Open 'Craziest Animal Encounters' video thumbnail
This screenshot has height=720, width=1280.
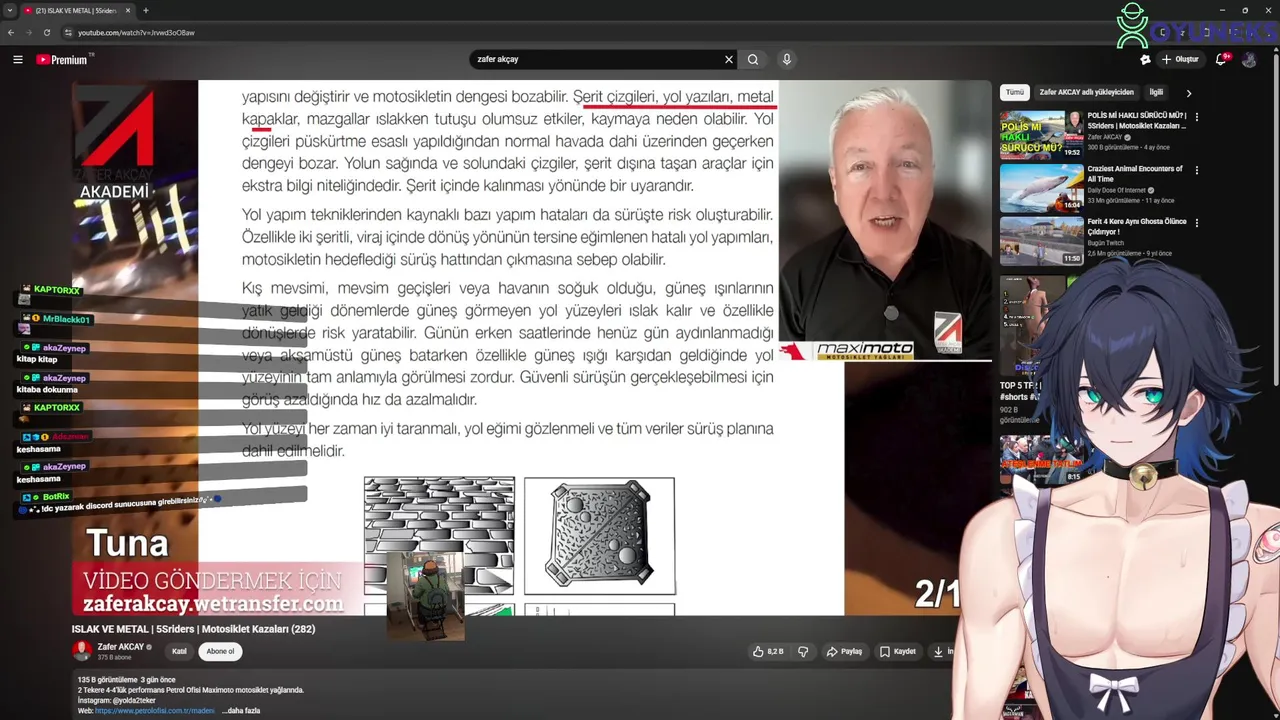pyautogui.click(x=1041, y=187)
